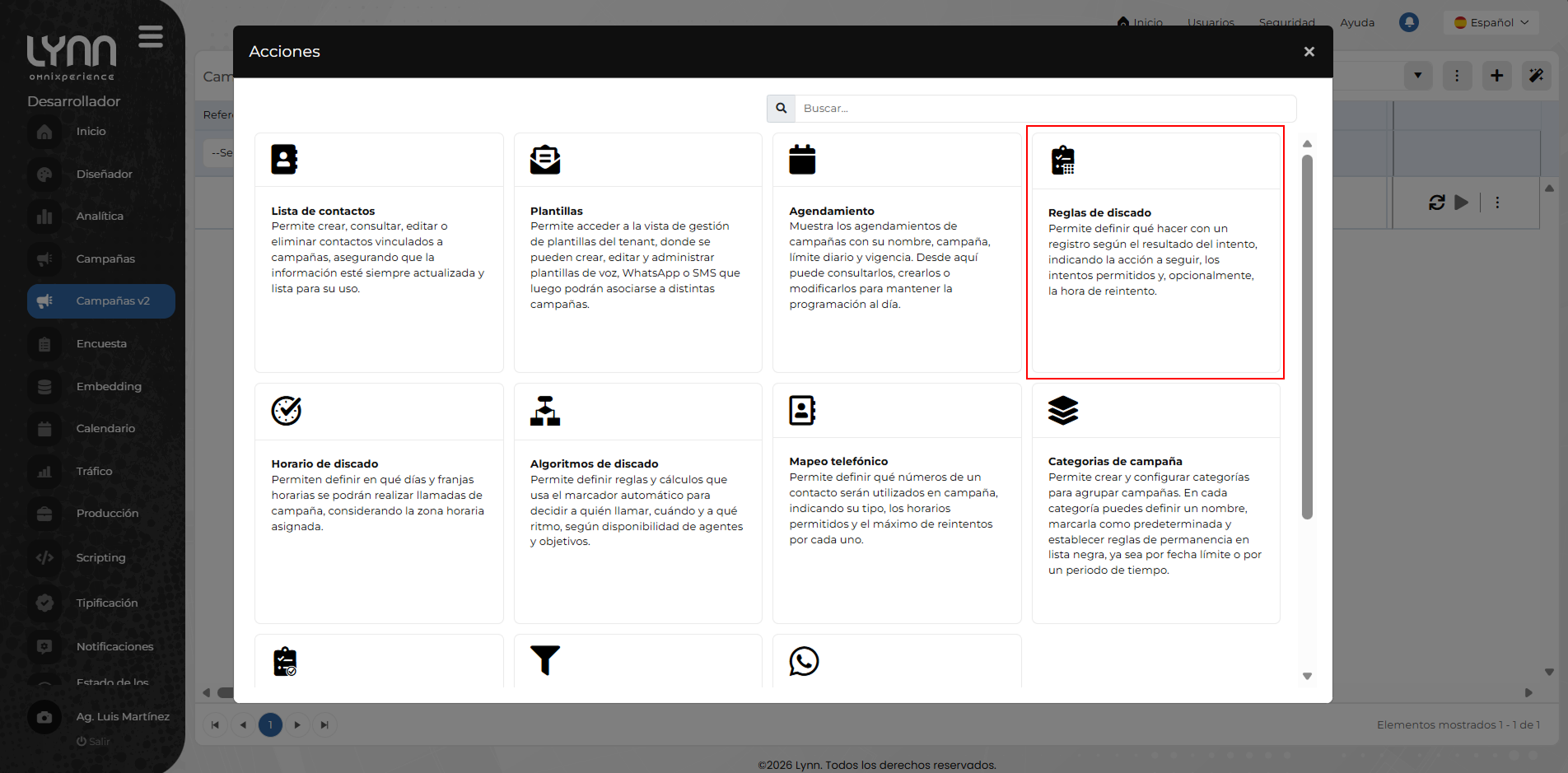The height and width of the screenshot is (773, 1568).
Task: Open the three-dot options menu in toolbar
Action: [x=1457, y=76]
